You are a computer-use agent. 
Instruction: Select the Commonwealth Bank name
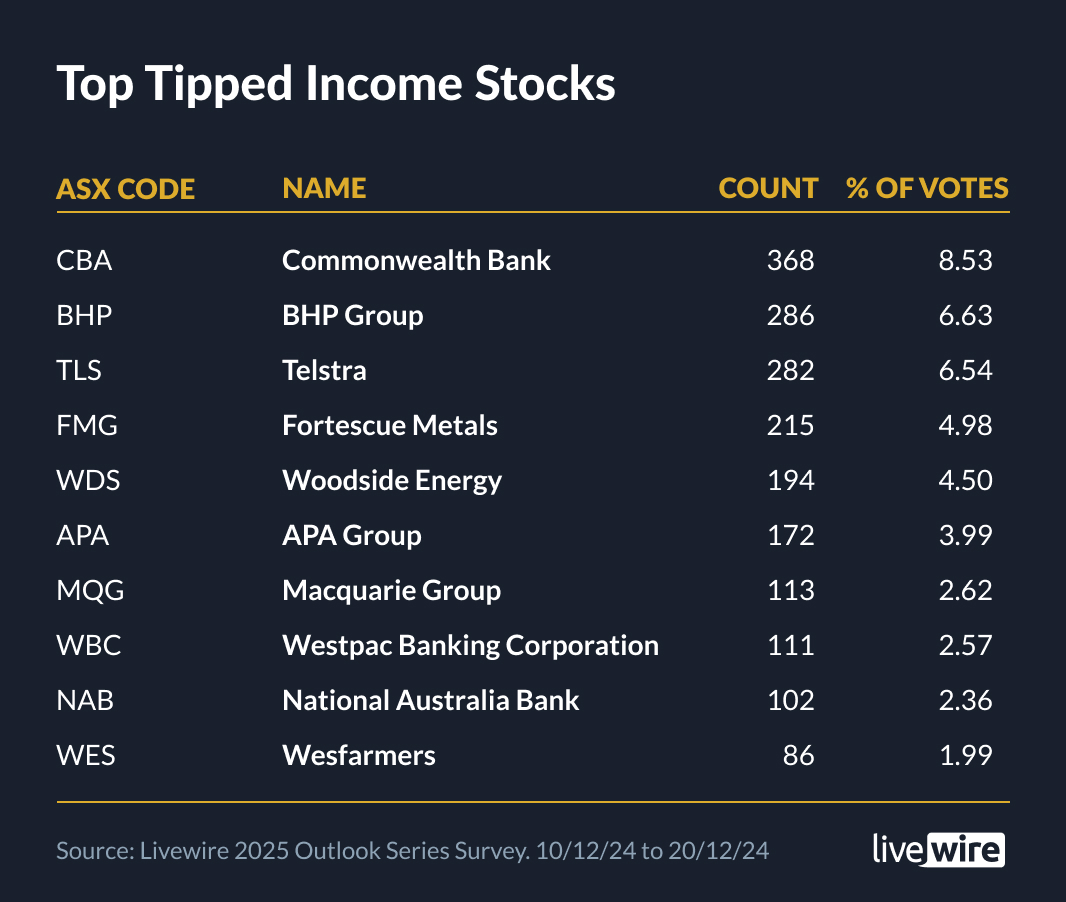coord(416,261)
